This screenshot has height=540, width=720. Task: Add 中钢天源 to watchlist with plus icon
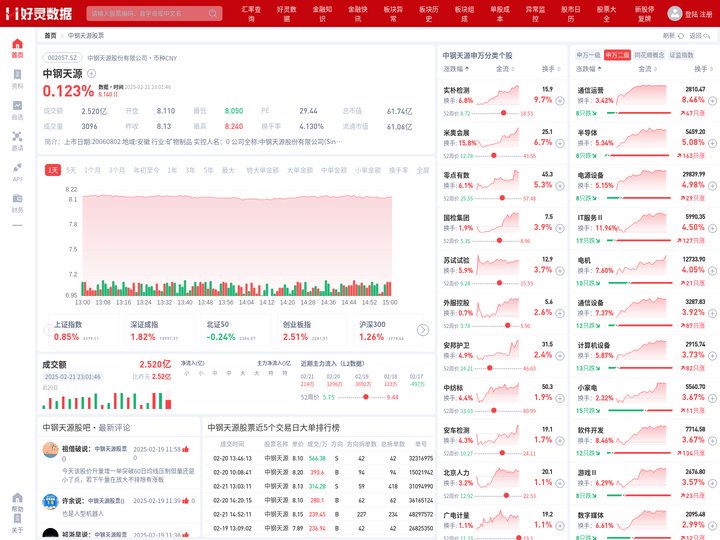click(x=91, y=73)
